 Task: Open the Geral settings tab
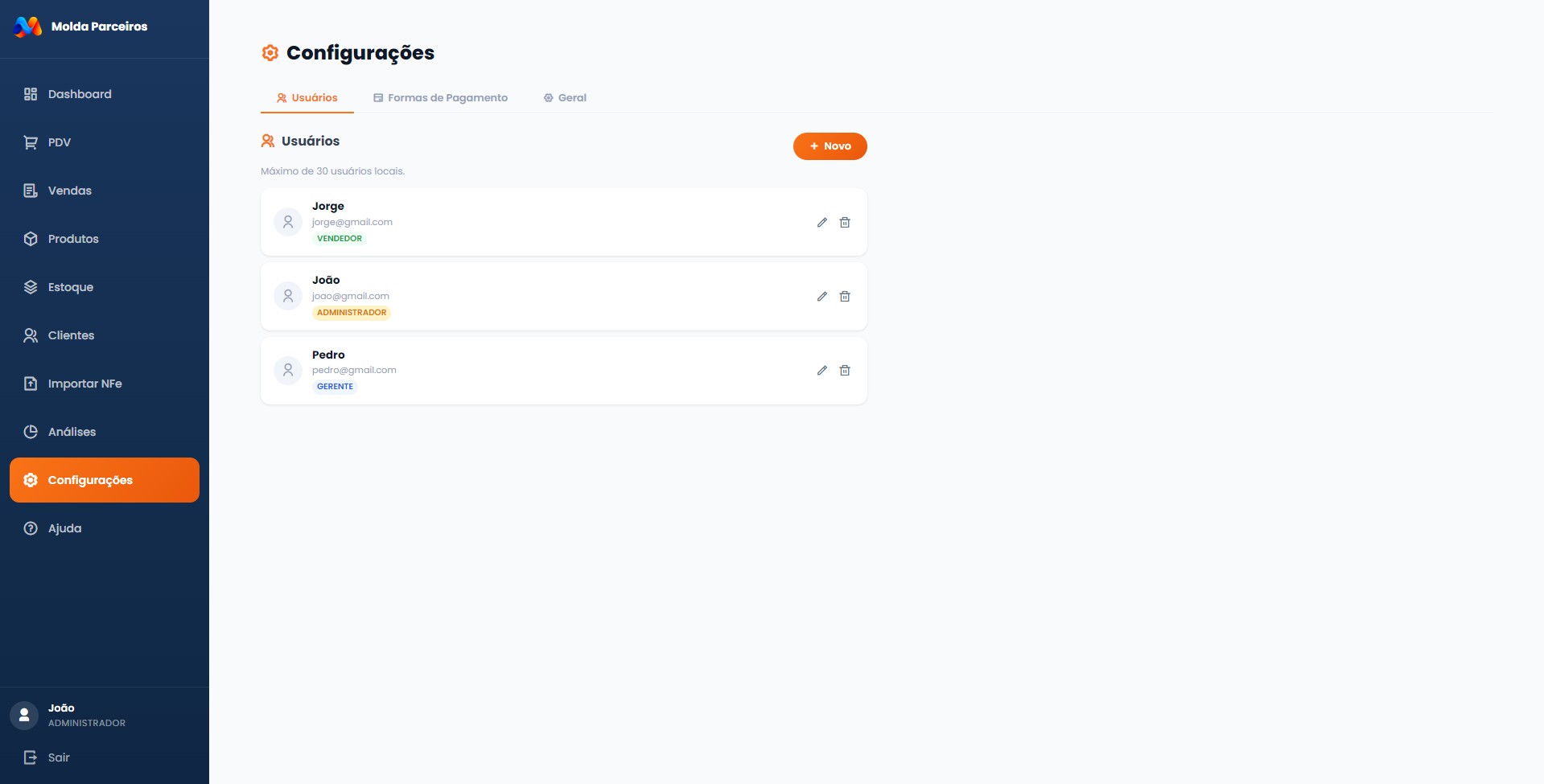click(565, 98)
